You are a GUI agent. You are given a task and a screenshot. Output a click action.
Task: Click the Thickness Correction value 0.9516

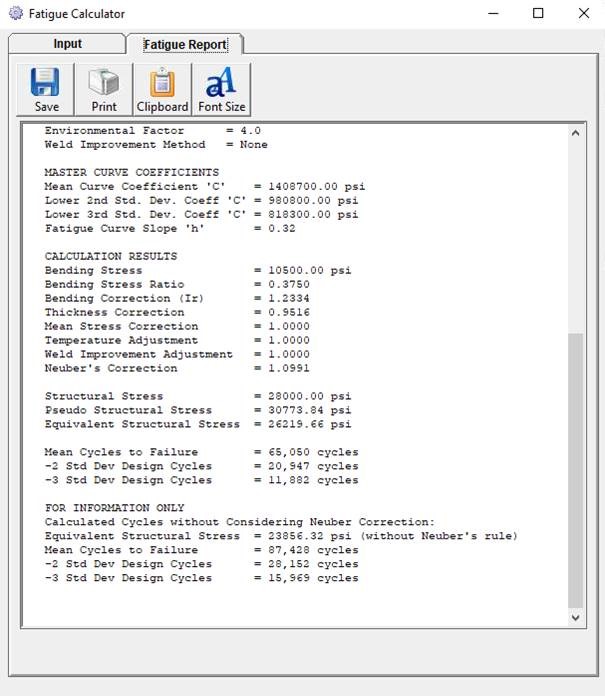289,312
